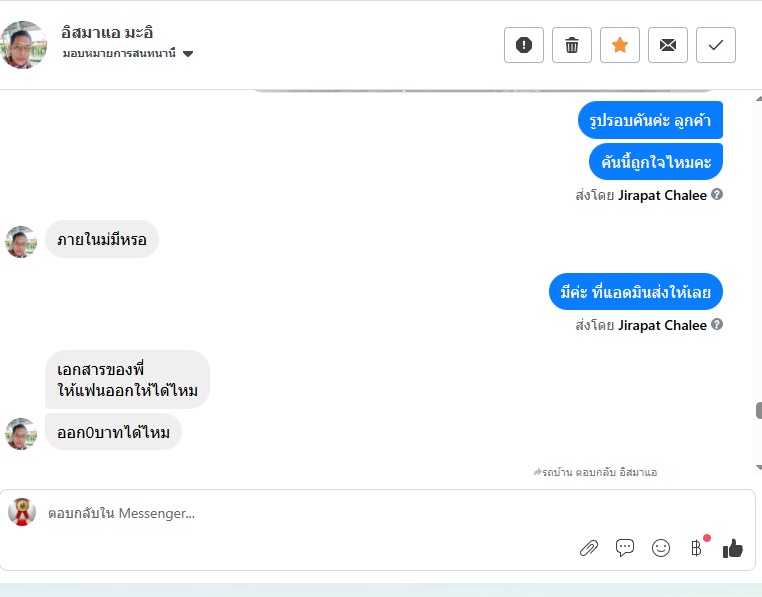Click help icon beside second Jirapat Chalee
This screenshot has height=597, width=762.
[x=717, y=324]
